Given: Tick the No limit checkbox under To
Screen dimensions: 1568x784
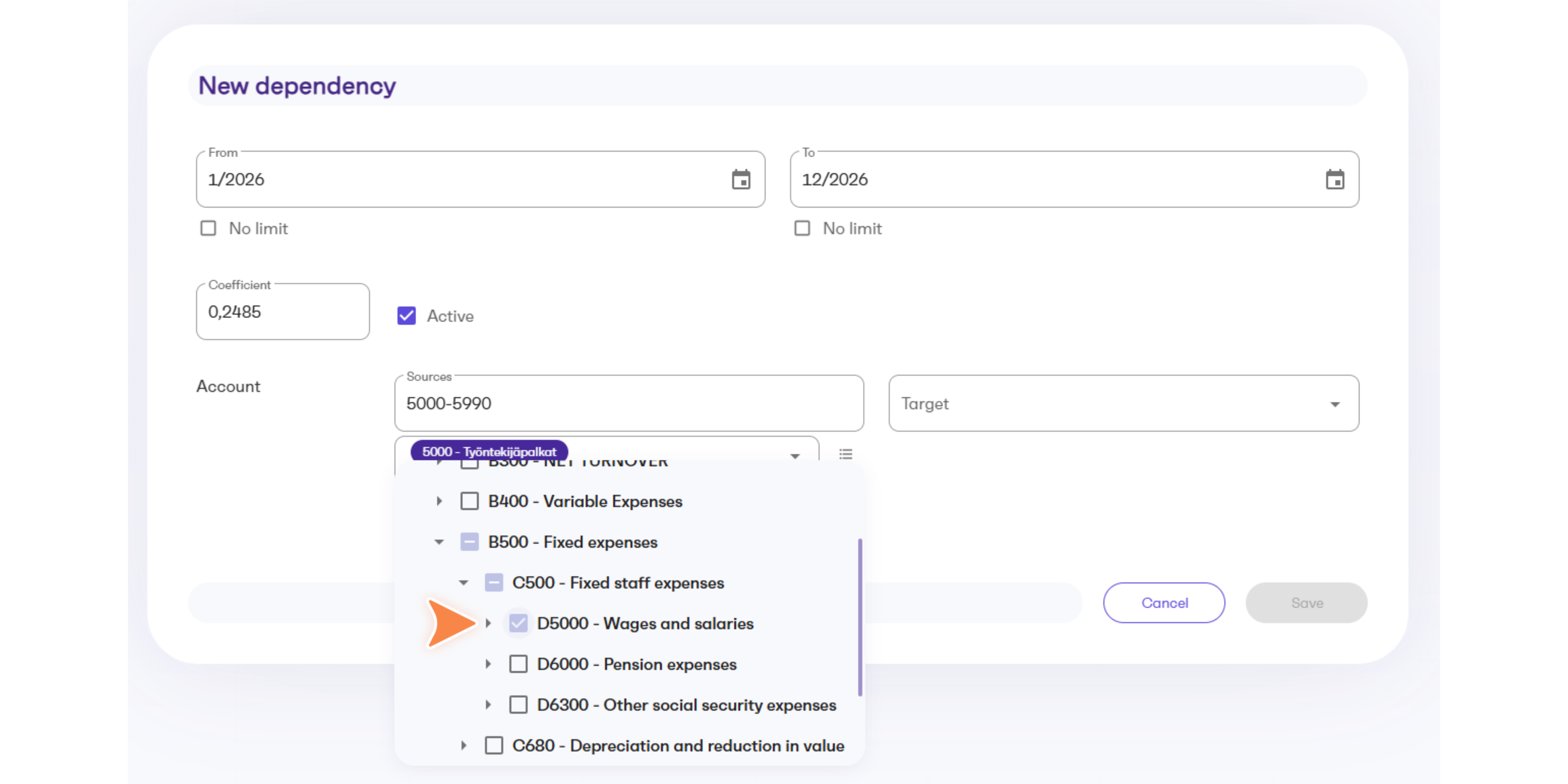Looking at the screenshot, I should click(802, 228).
